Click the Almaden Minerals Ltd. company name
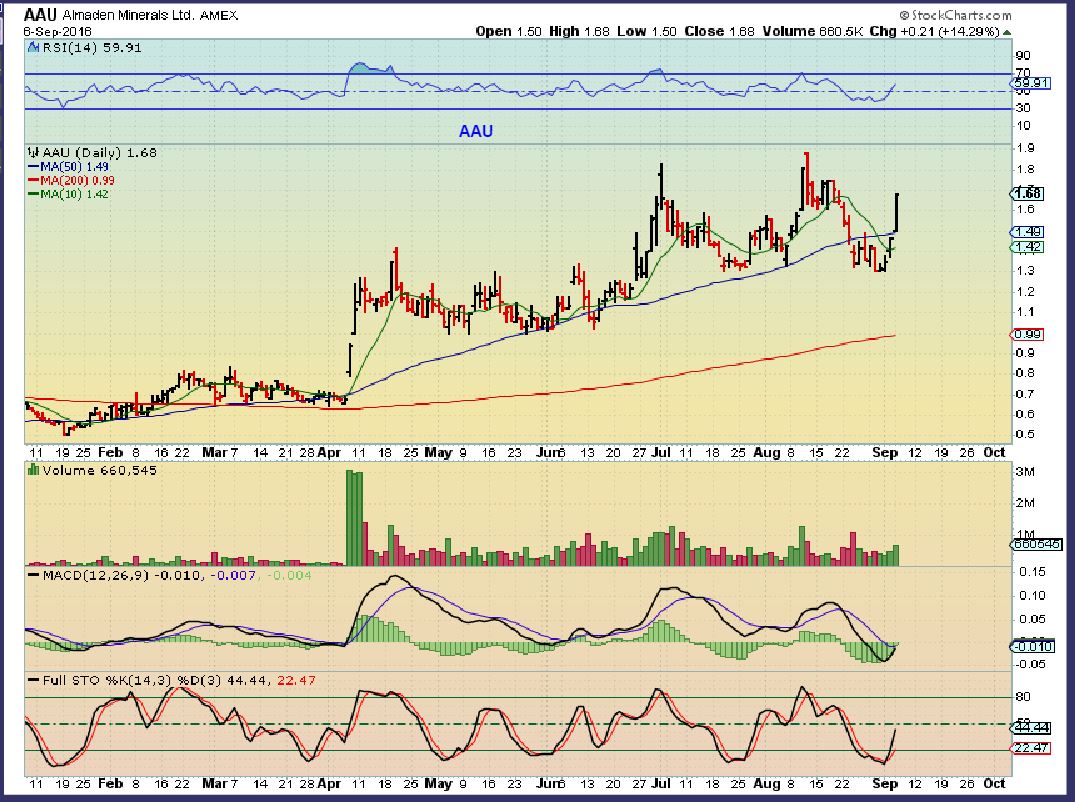The width and height of the screenshot is (1075, 802). coord(129,15)
